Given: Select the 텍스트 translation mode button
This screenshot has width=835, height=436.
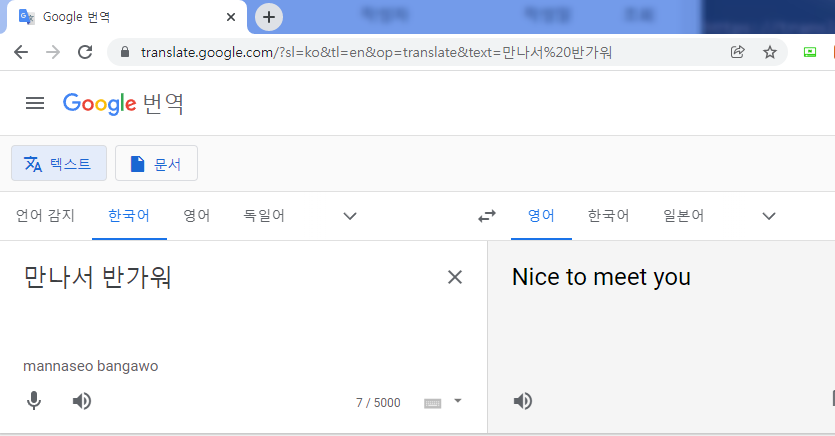Looking at the screenshot, I should point(59,163).
